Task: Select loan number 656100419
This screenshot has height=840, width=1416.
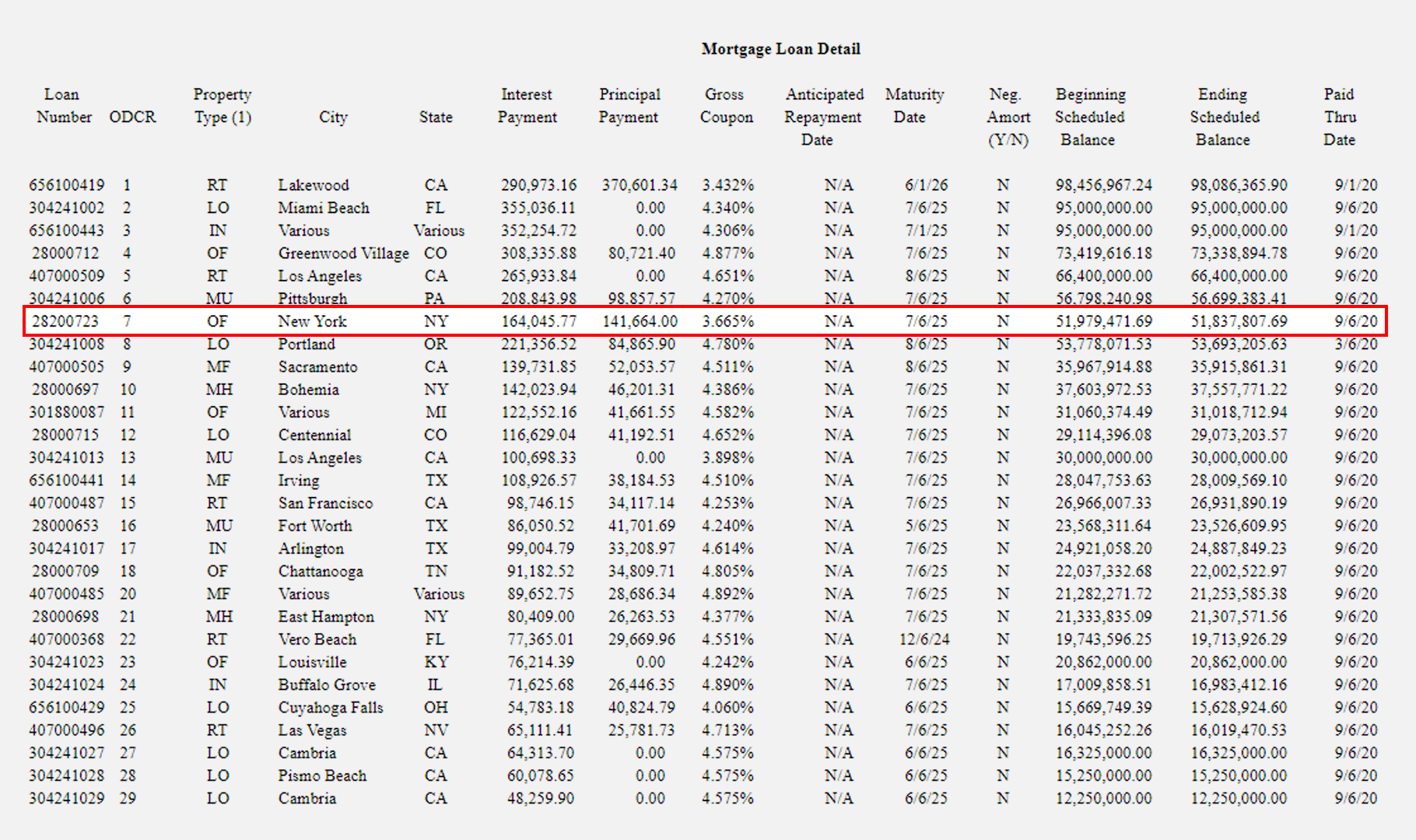Action: tap(66, 185)
